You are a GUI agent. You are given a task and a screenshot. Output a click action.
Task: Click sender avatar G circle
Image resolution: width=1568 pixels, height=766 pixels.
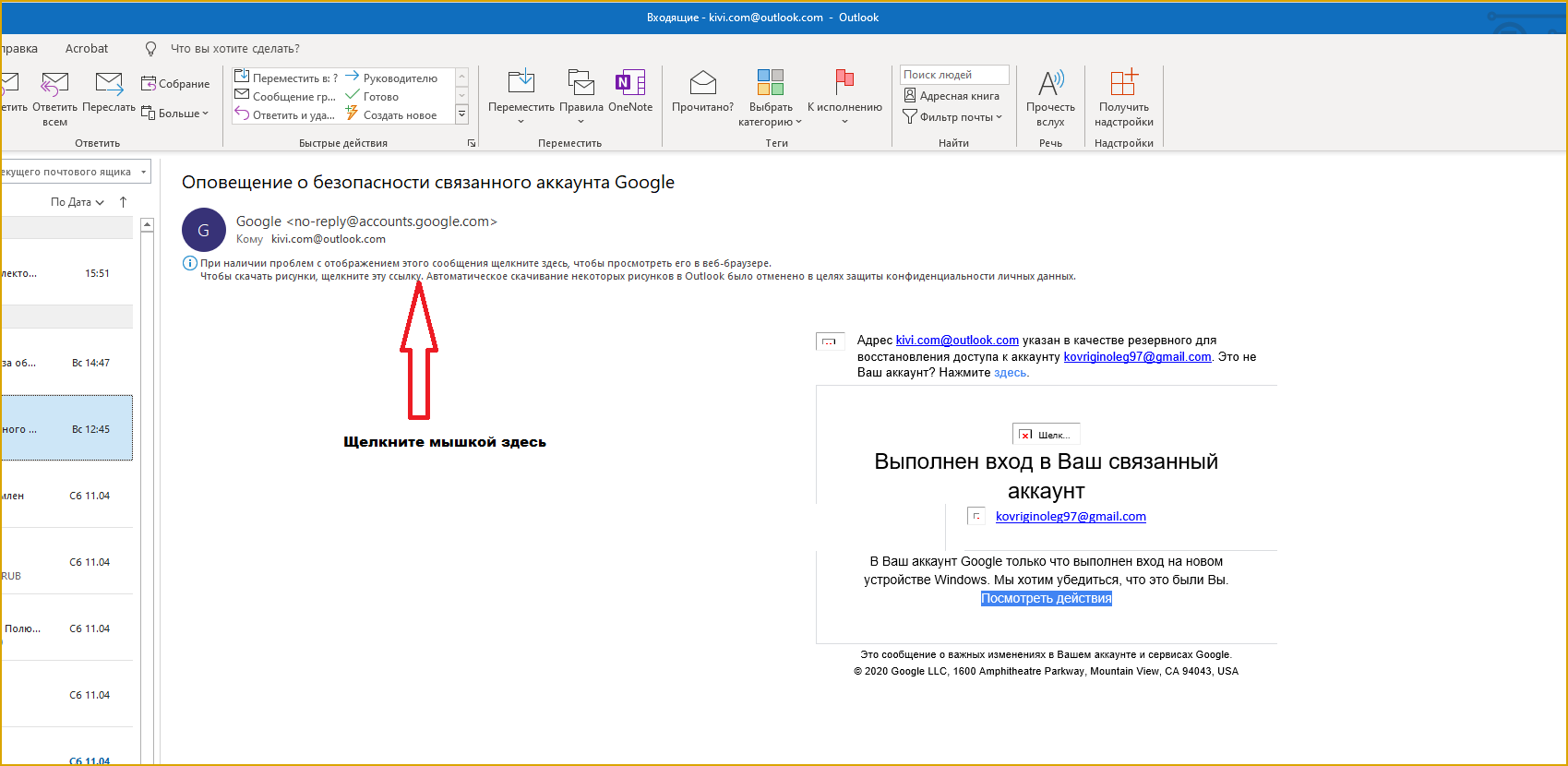(204, 230)
